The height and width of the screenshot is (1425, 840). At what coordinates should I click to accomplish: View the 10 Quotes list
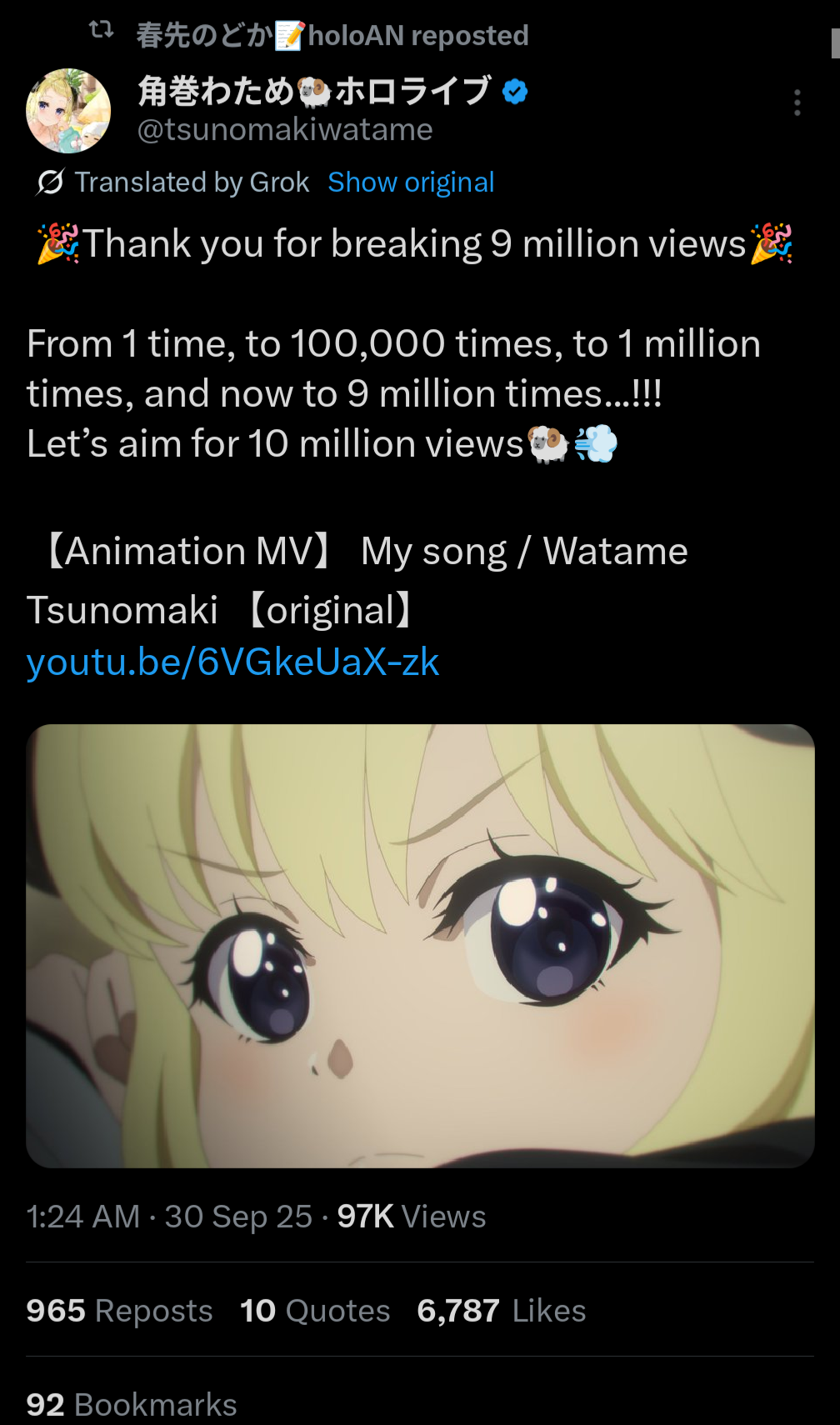(x=315, y=1311)
